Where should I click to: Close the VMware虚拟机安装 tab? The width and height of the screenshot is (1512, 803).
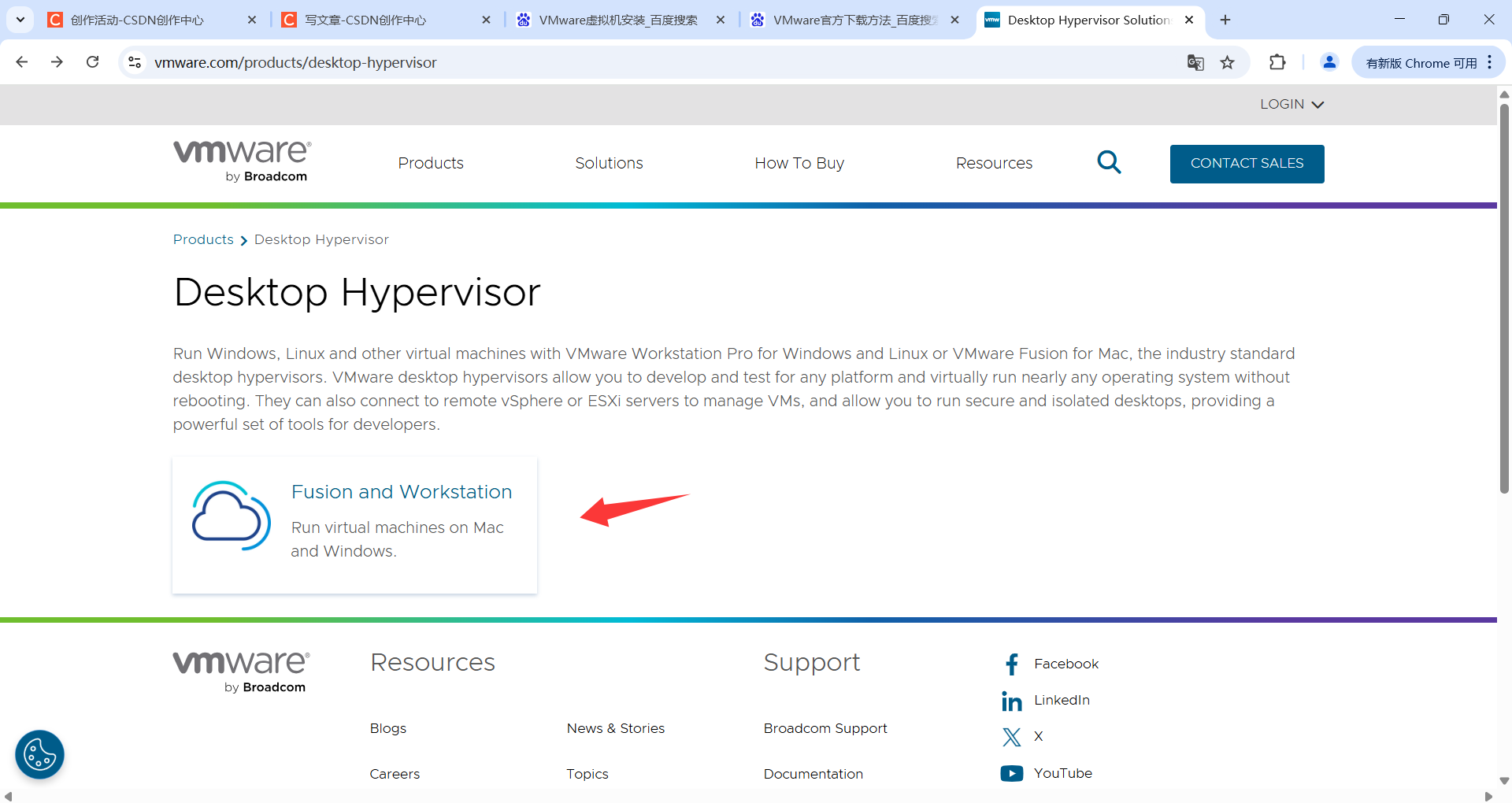[721, 20]
